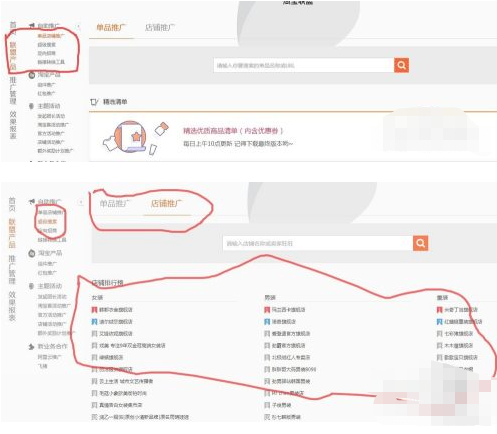This screenshot has width=497, height=434.
Task: Click 主题活动 icon on 店铺排行榜 page
Action: click(x=31, y=286)
